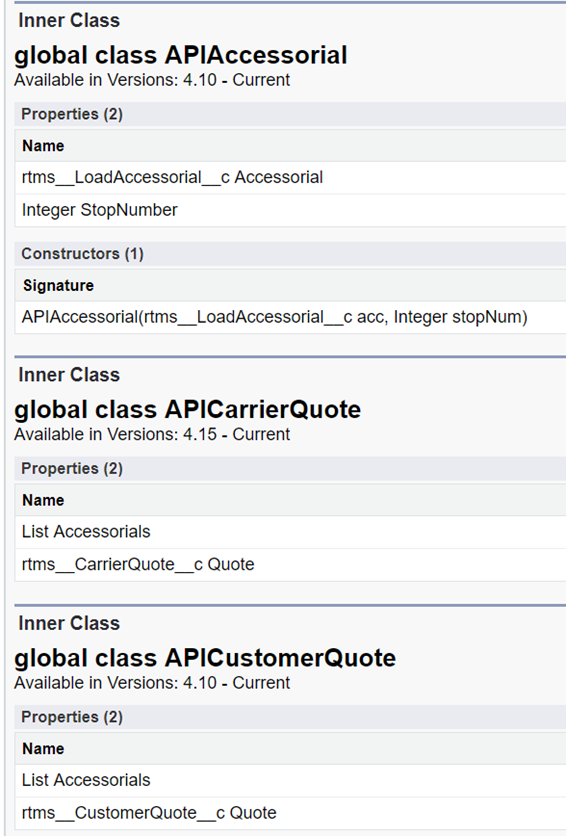Click the Name column header under APIAccessorial
The image size is (566, 836).
[x=43, y=146]
